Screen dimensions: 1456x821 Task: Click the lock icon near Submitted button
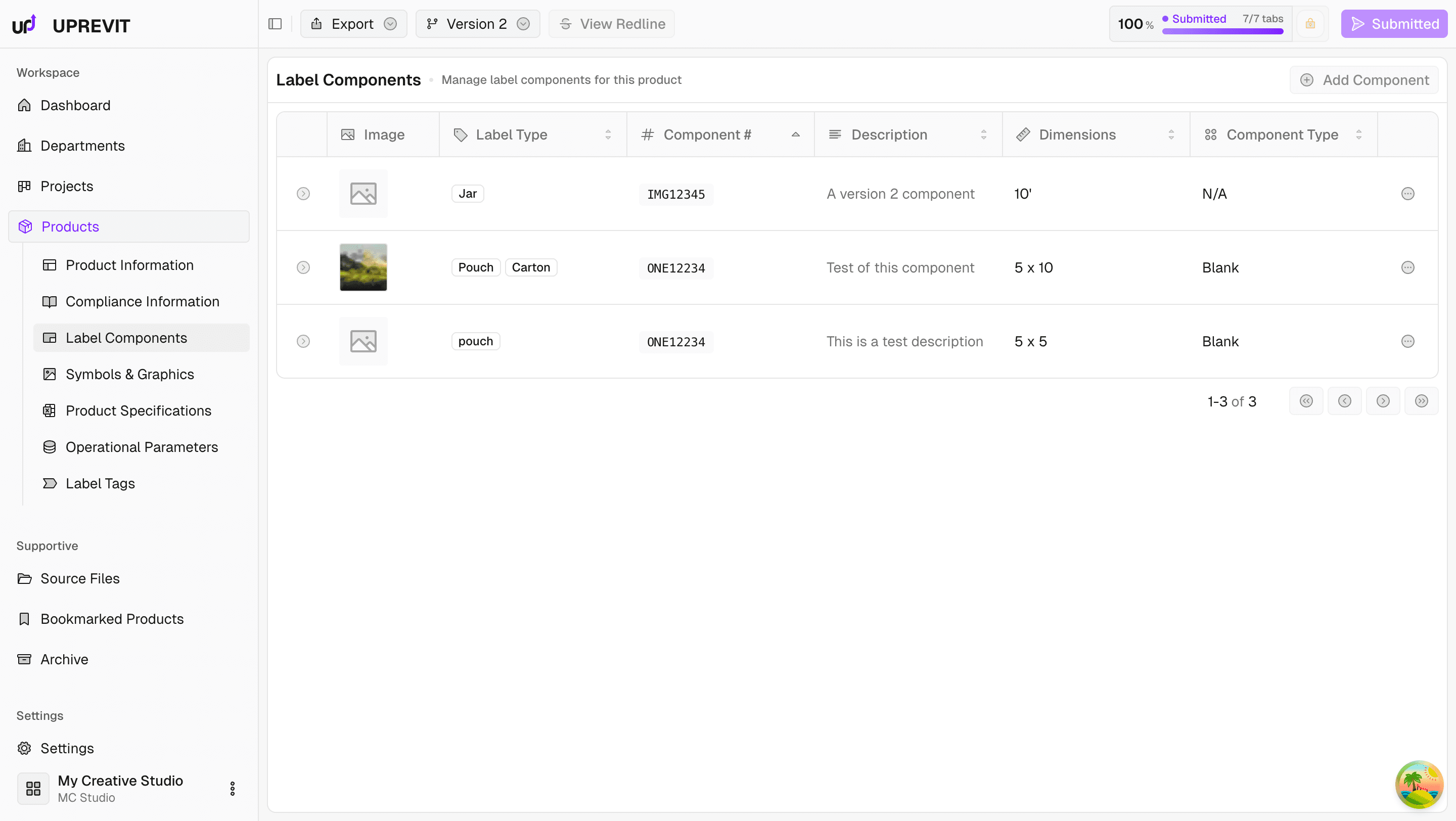[x=1310, y=24]
